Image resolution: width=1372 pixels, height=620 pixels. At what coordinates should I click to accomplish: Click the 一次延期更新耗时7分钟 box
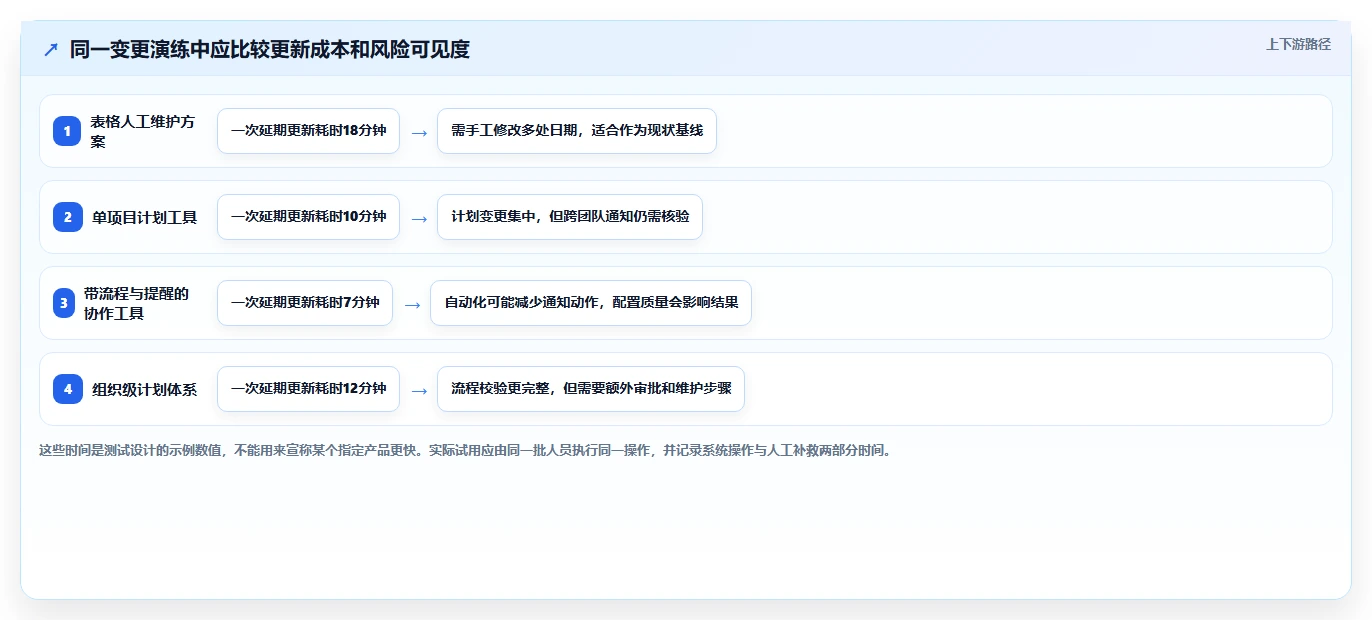point(305,303)
